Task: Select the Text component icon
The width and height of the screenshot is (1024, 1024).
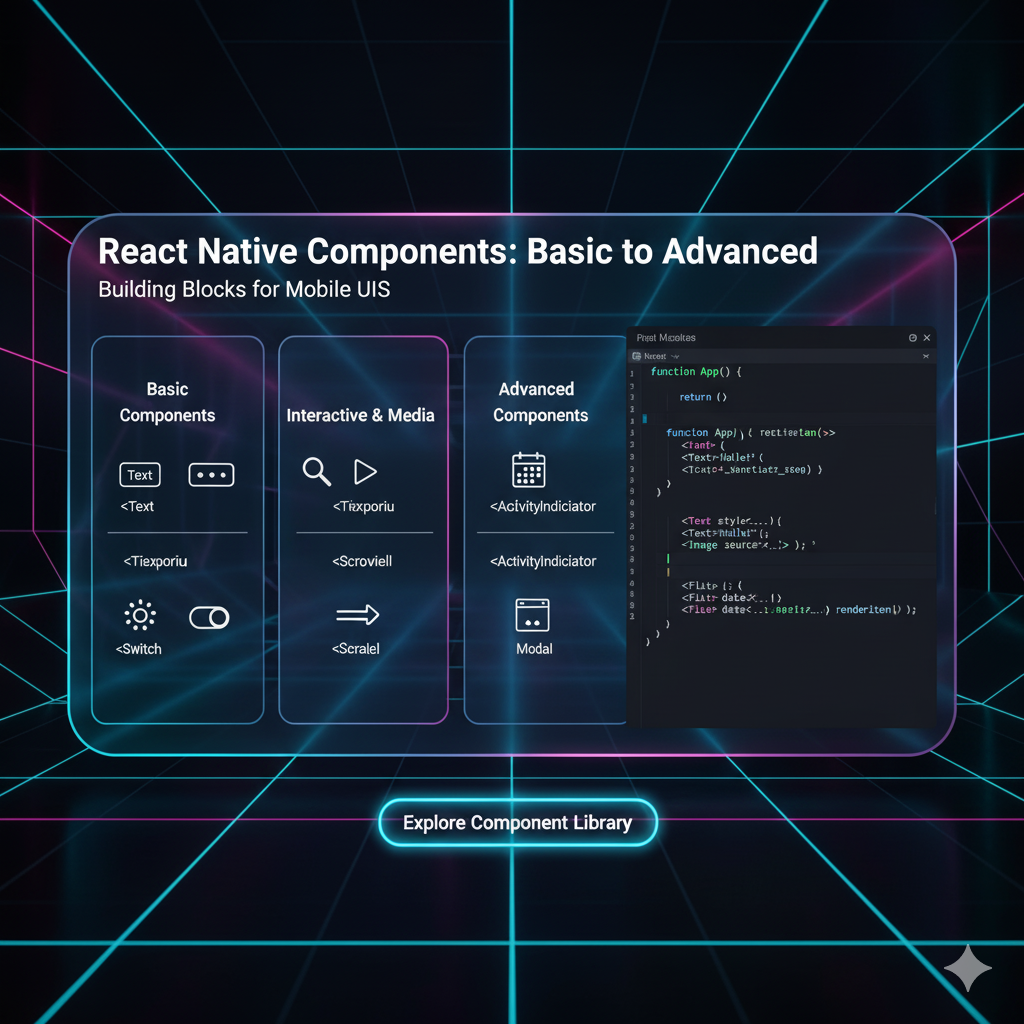Action: tap(139, 474)
